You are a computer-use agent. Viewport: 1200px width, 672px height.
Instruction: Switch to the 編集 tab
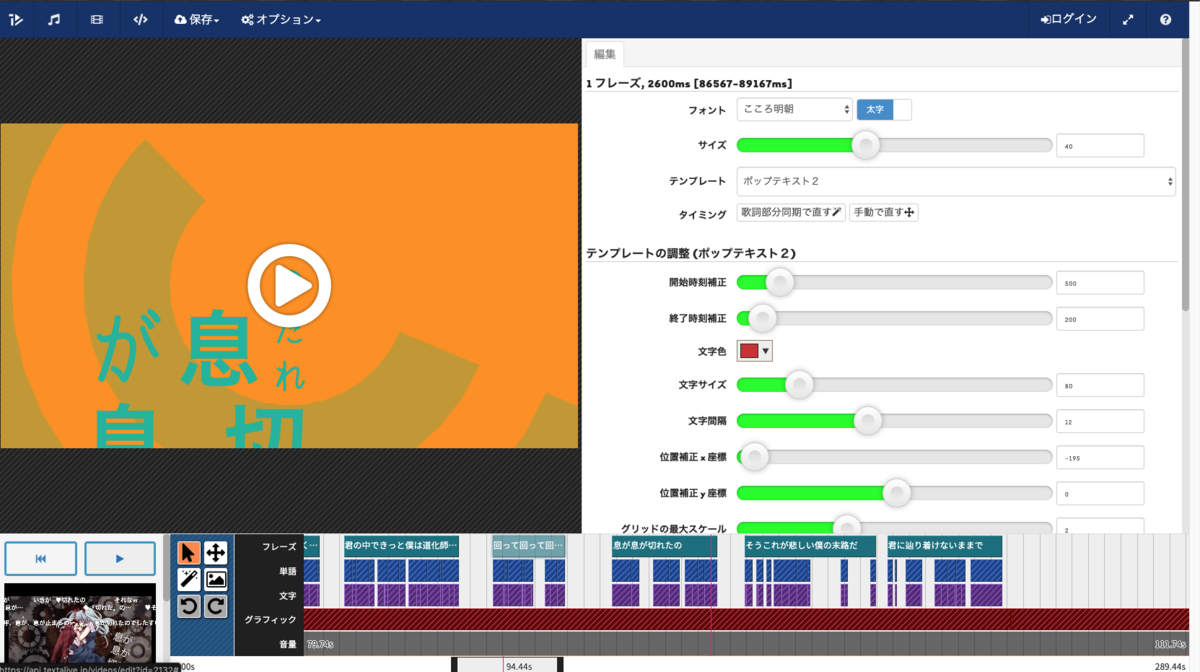[605, 55]
